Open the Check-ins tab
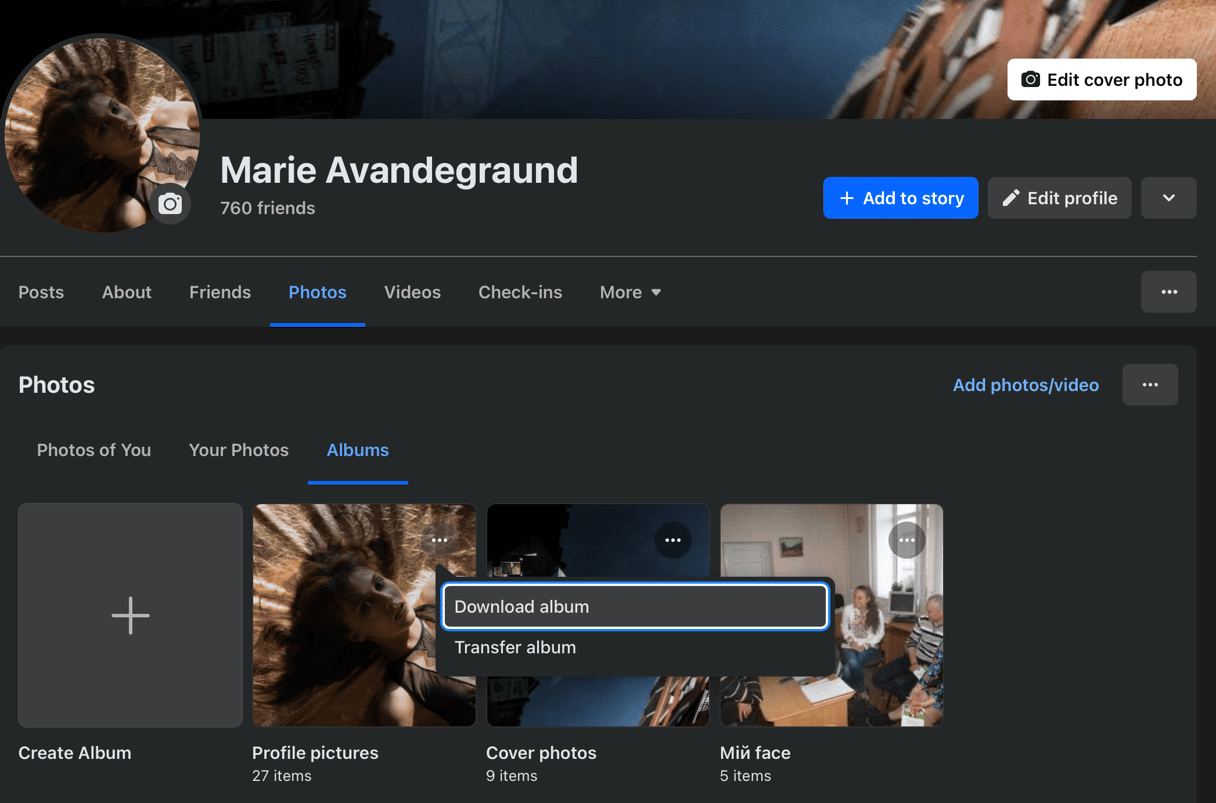Image resolution: width=1216 pixels, height=803 pixels. (x=520, y=292)
